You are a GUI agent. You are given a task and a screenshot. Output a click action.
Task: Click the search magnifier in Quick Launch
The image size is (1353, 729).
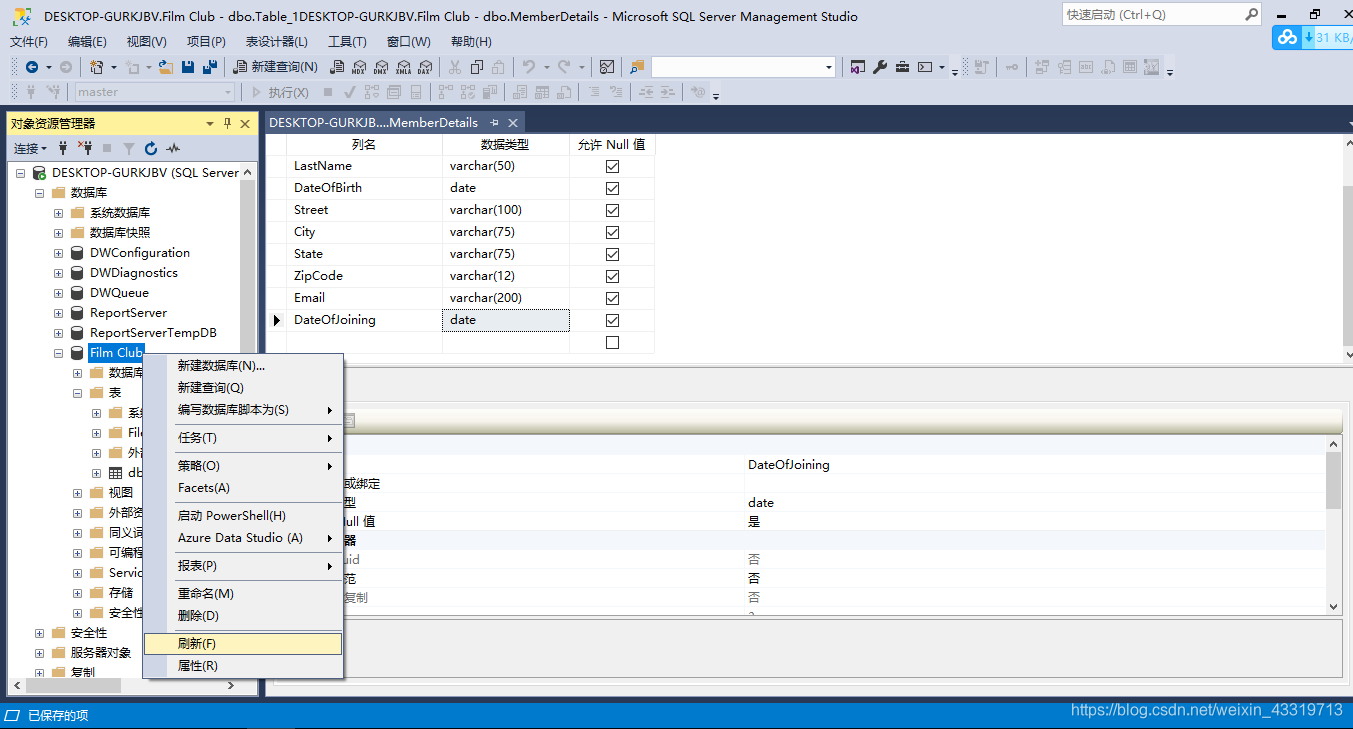tap(1251, 14)
